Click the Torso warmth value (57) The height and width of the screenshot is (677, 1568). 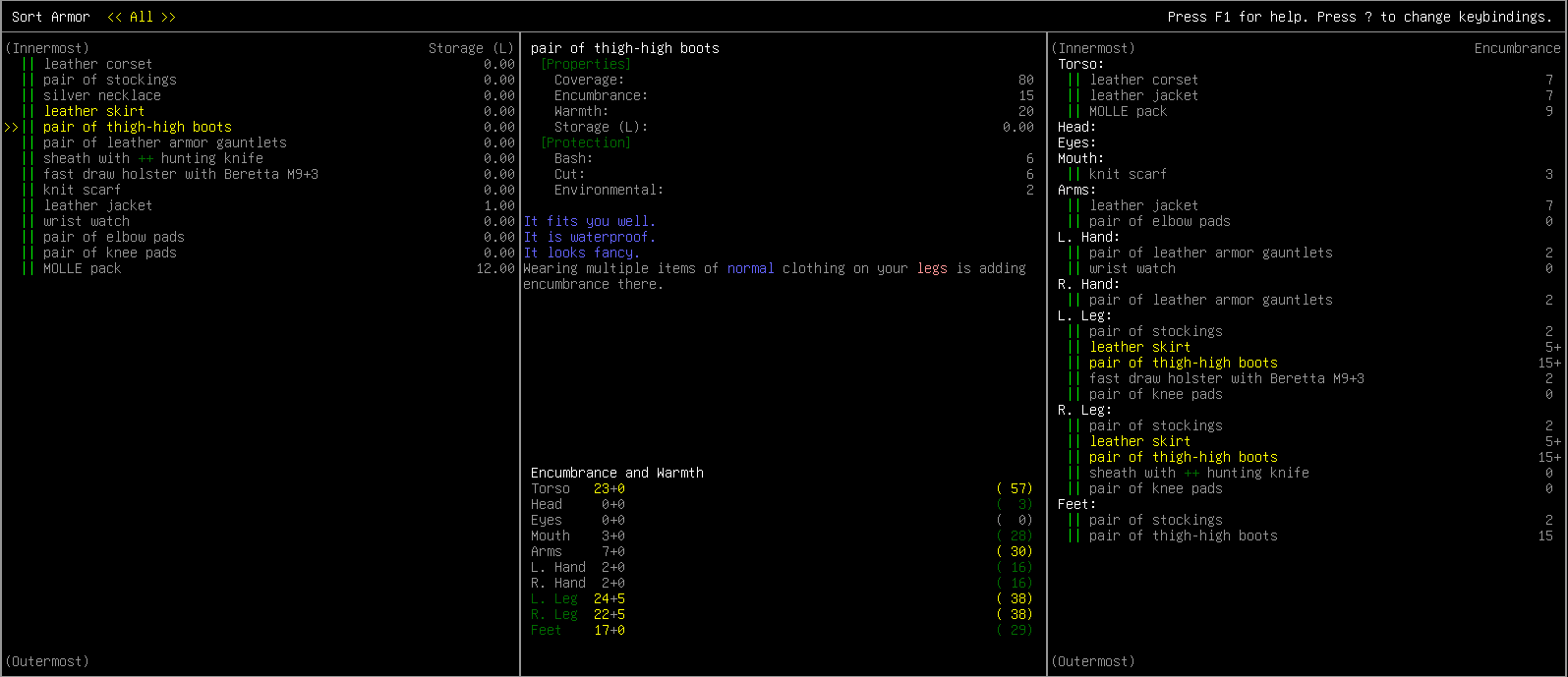(x=1015, y=488)
